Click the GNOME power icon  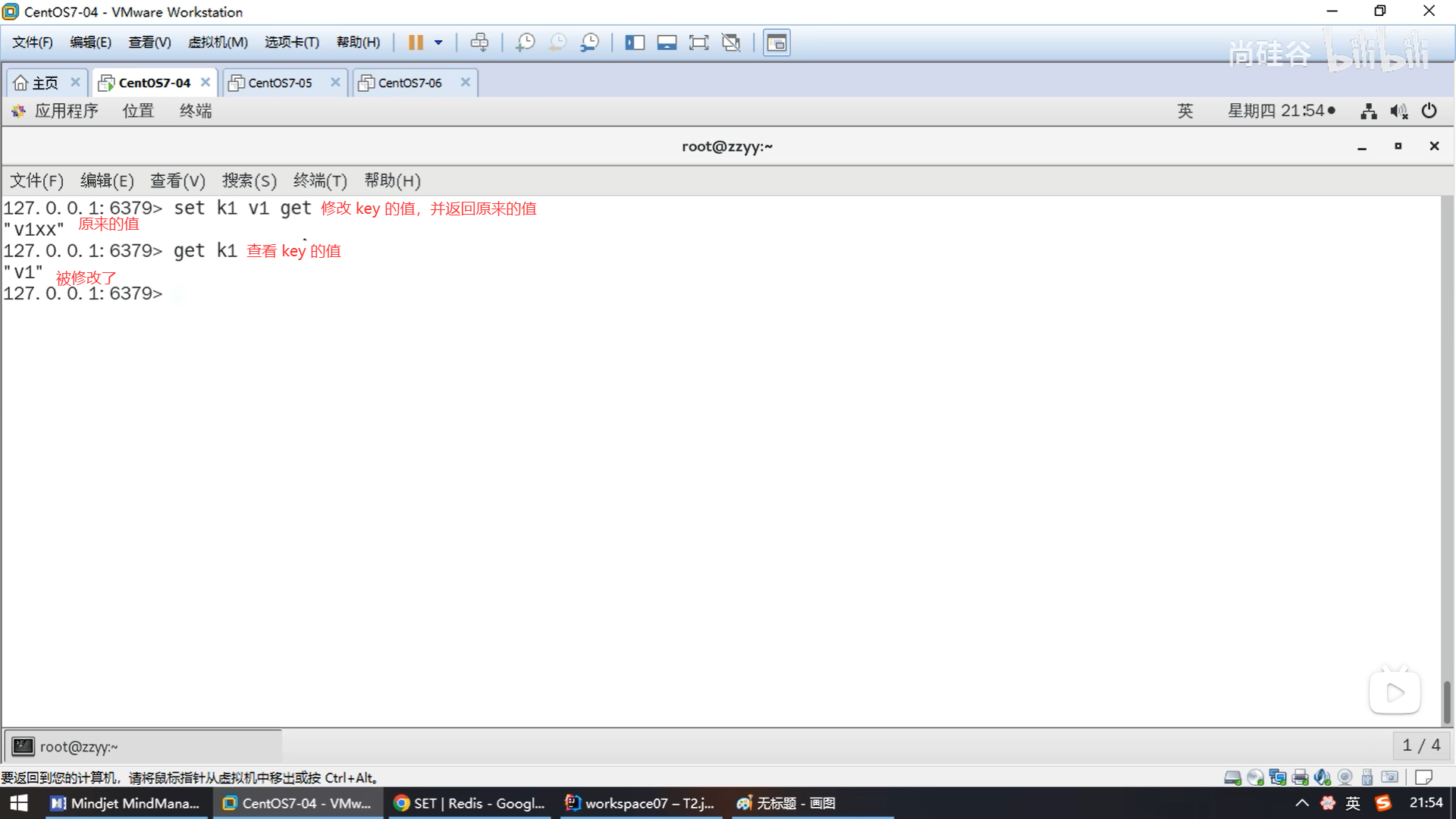(1429, 111)
